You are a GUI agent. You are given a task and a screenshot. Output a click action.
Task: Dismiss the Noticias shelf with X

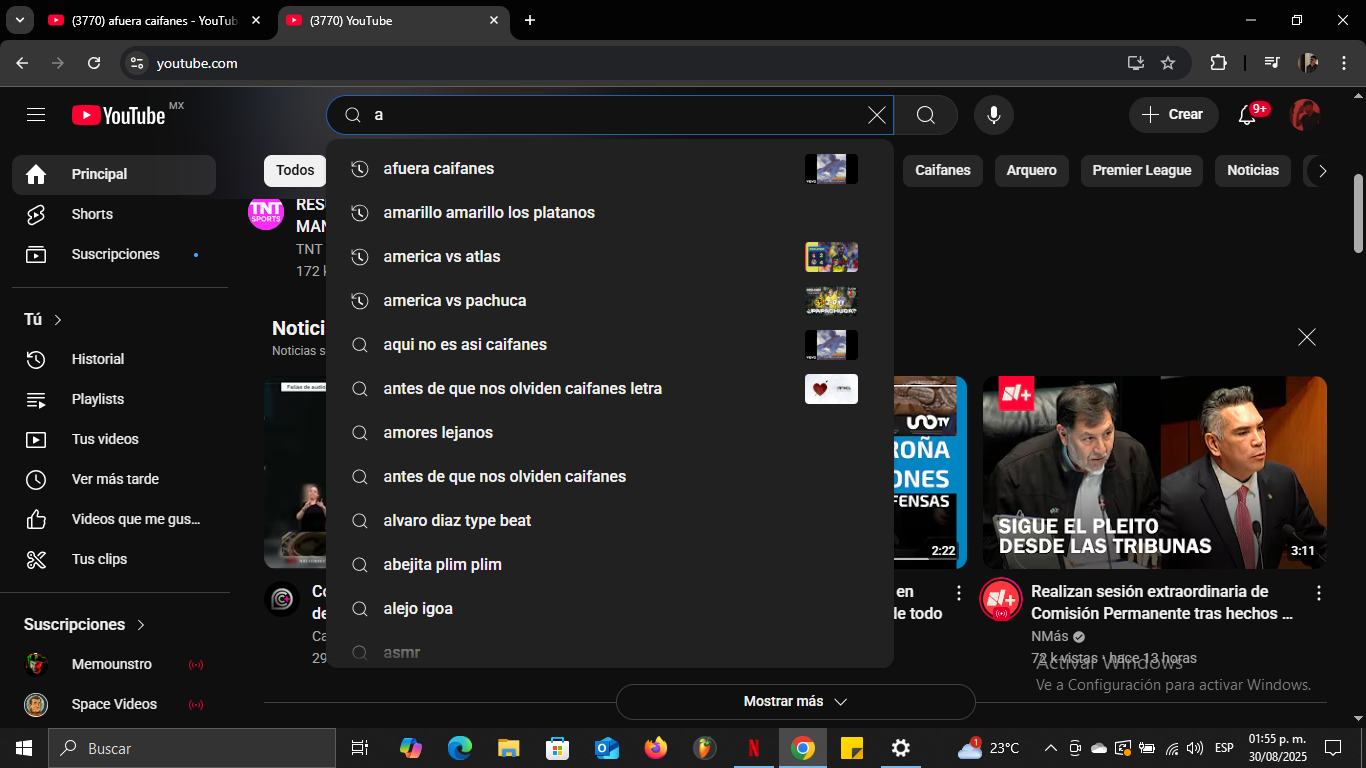[x=1306, y=337]
